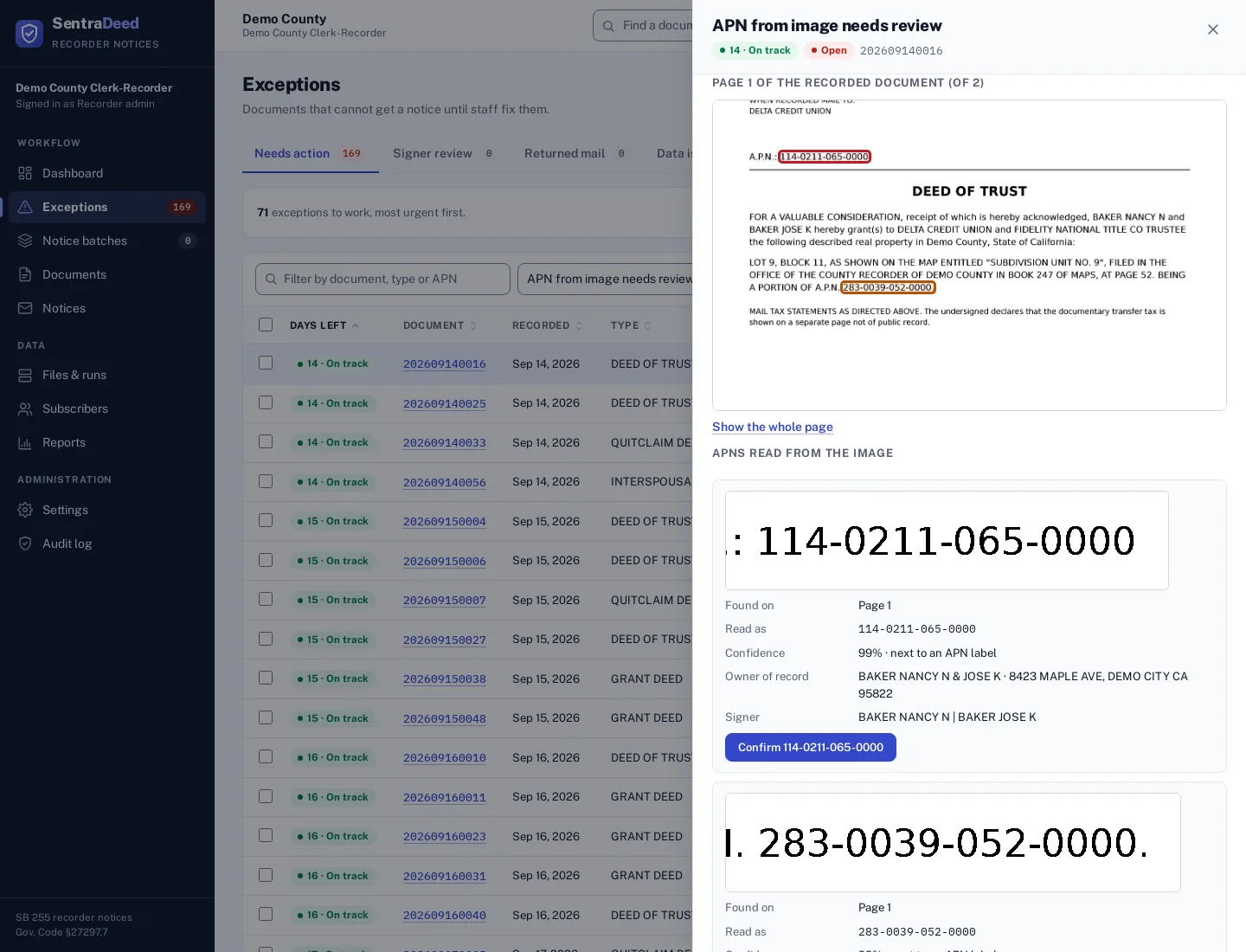The width and height of the screenshot is (1246, 952).
Task: Check the row for document 202609140025
Action: pyautogui.click(x=266, y=402)
